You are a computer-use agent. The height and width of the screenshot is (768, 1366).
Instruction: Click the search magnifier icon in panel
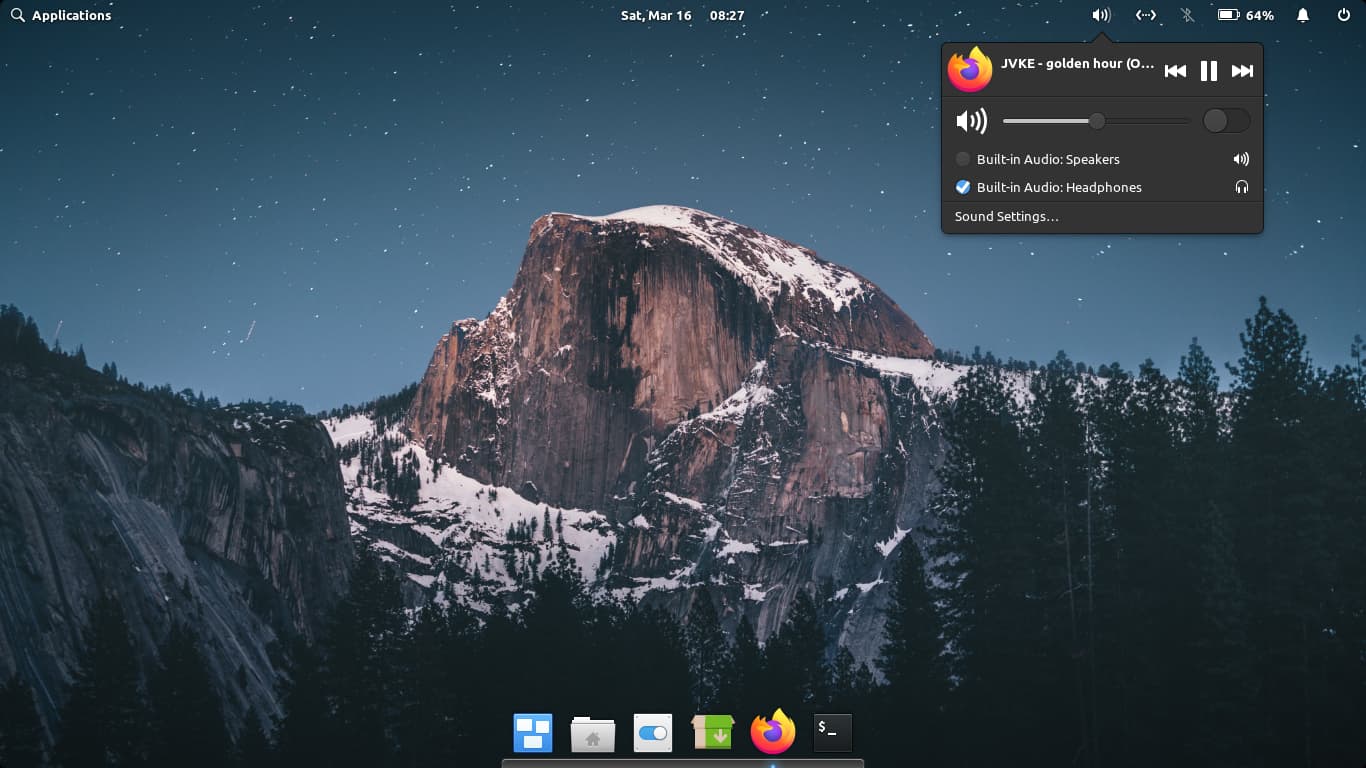point(17,15)
